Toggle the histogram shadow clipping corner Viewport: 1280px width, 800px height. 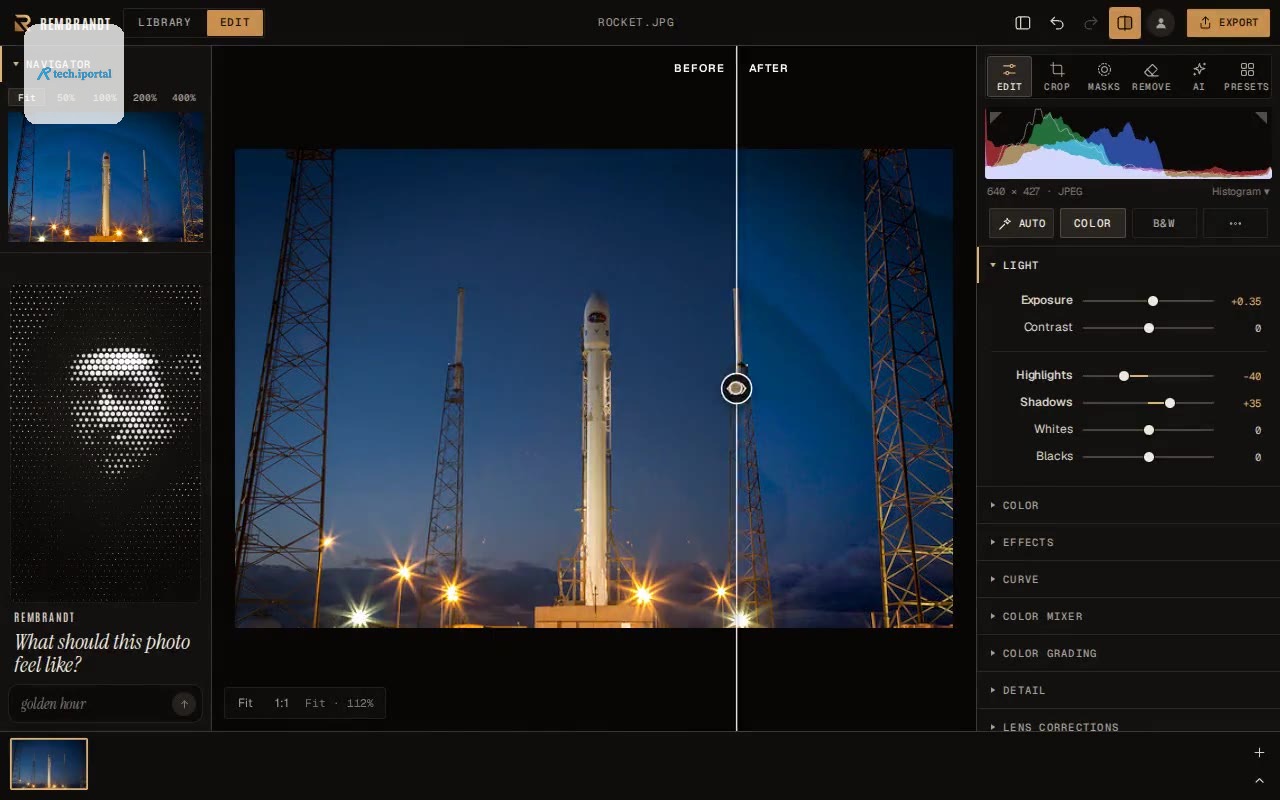994,118
